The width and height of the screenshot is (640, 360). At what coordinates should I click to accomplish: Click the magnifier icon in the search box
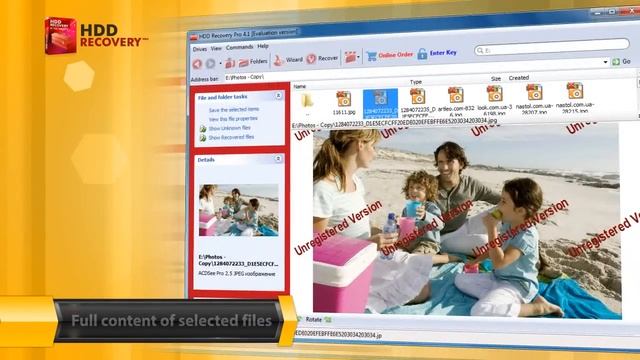point(480,50)
